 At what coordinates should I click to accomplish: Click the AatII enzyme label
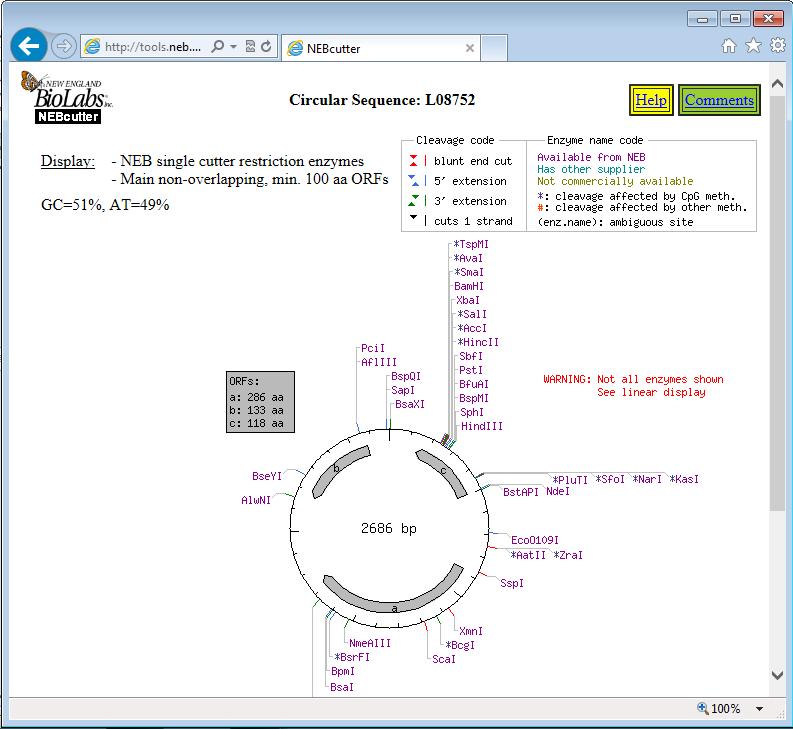click(x=528, y=555)
